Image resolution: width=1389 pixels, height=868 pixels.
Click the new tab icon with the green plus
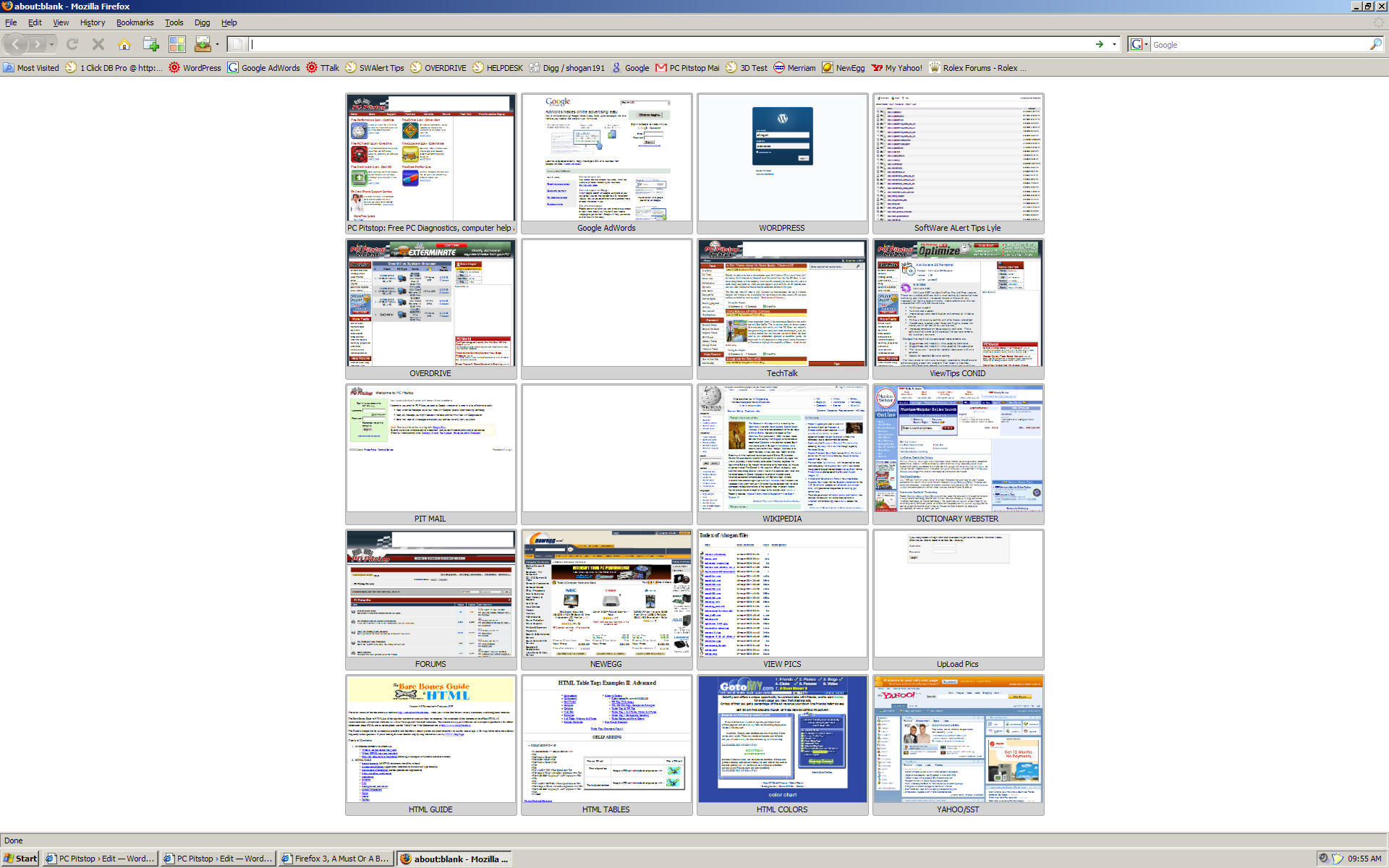pos(150,45)
